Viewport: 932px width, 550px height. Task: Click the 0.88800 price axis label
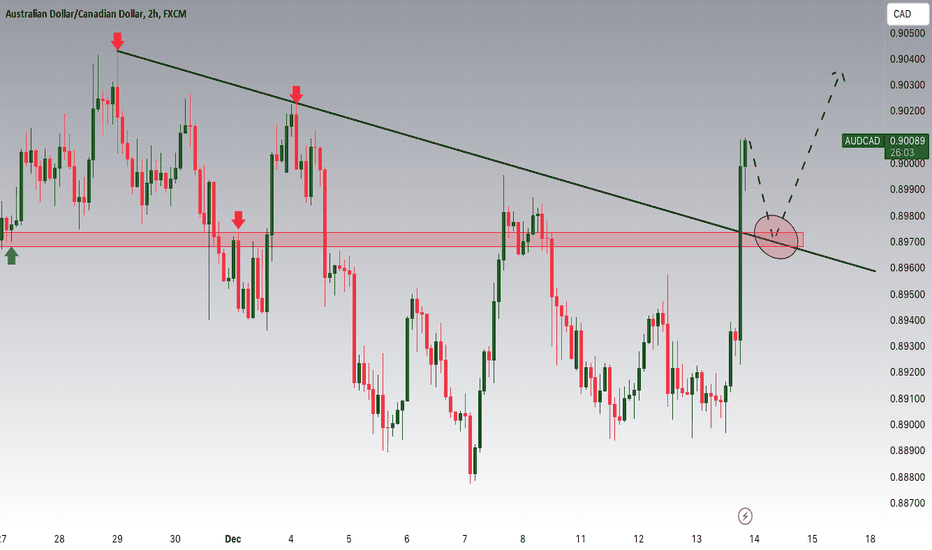(x=907, y=477)
